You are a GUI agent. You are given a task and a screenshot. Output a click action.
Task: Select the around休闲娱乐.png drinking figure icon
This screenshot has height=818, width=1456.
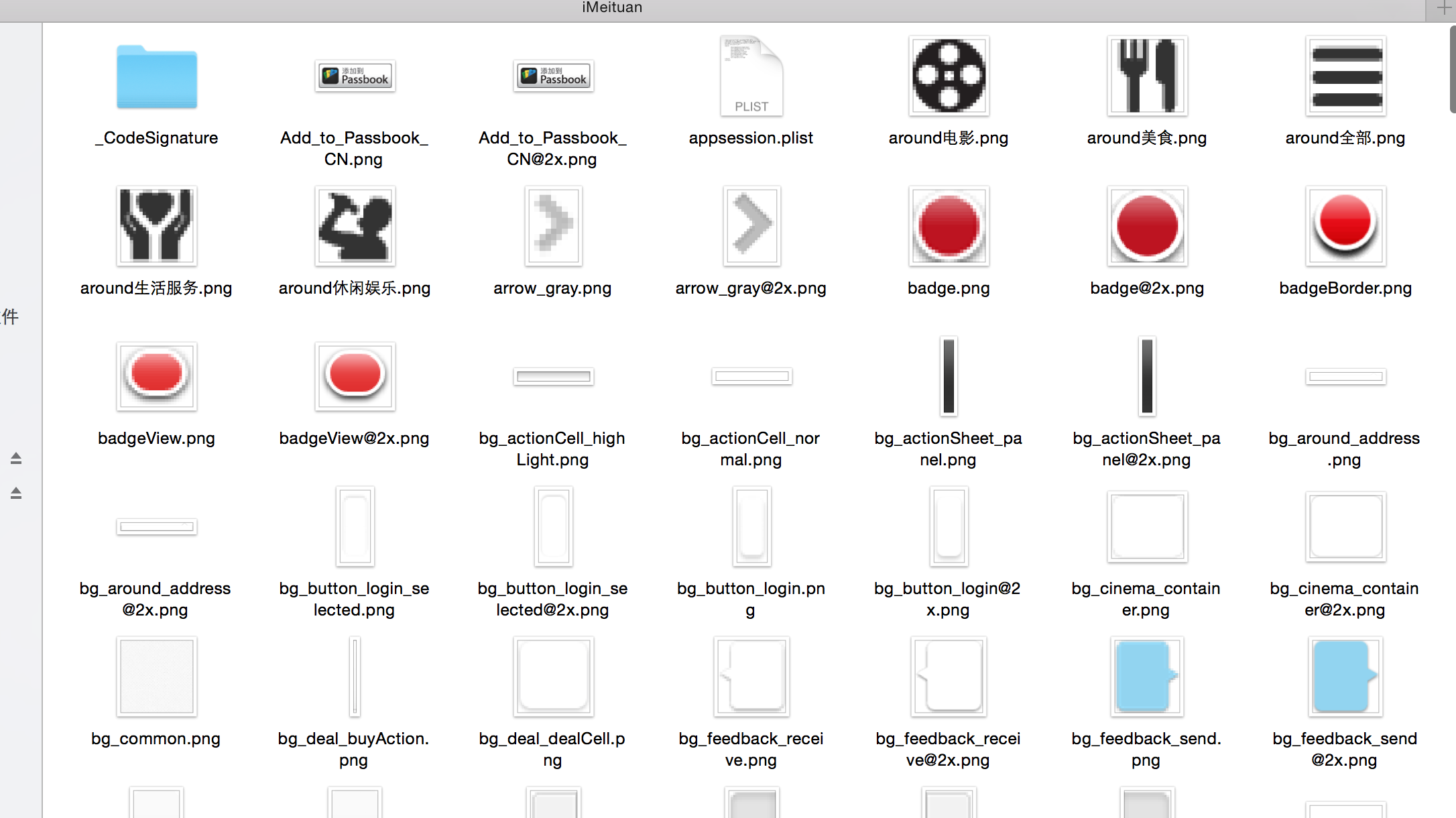click(355, 226)
